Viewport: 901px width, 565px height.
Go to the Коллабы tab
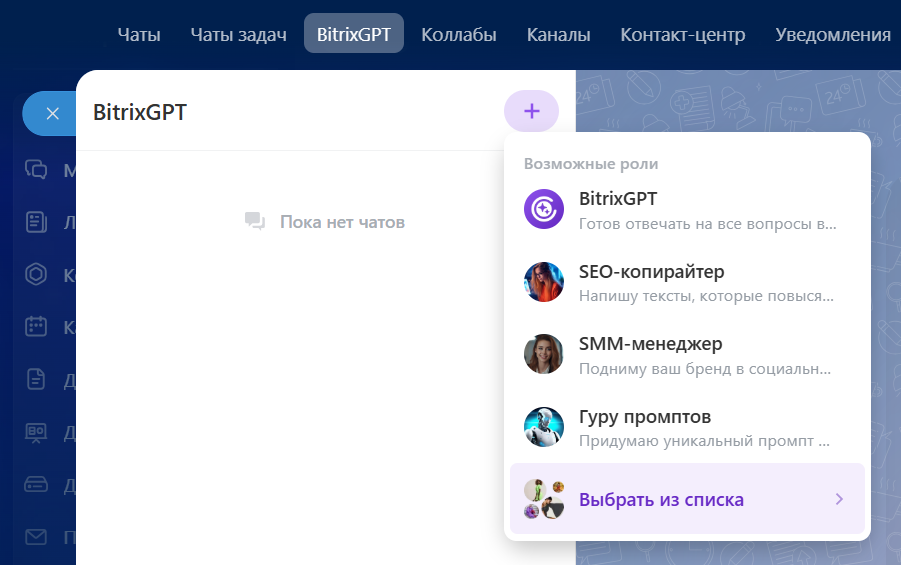click(459, 35)
